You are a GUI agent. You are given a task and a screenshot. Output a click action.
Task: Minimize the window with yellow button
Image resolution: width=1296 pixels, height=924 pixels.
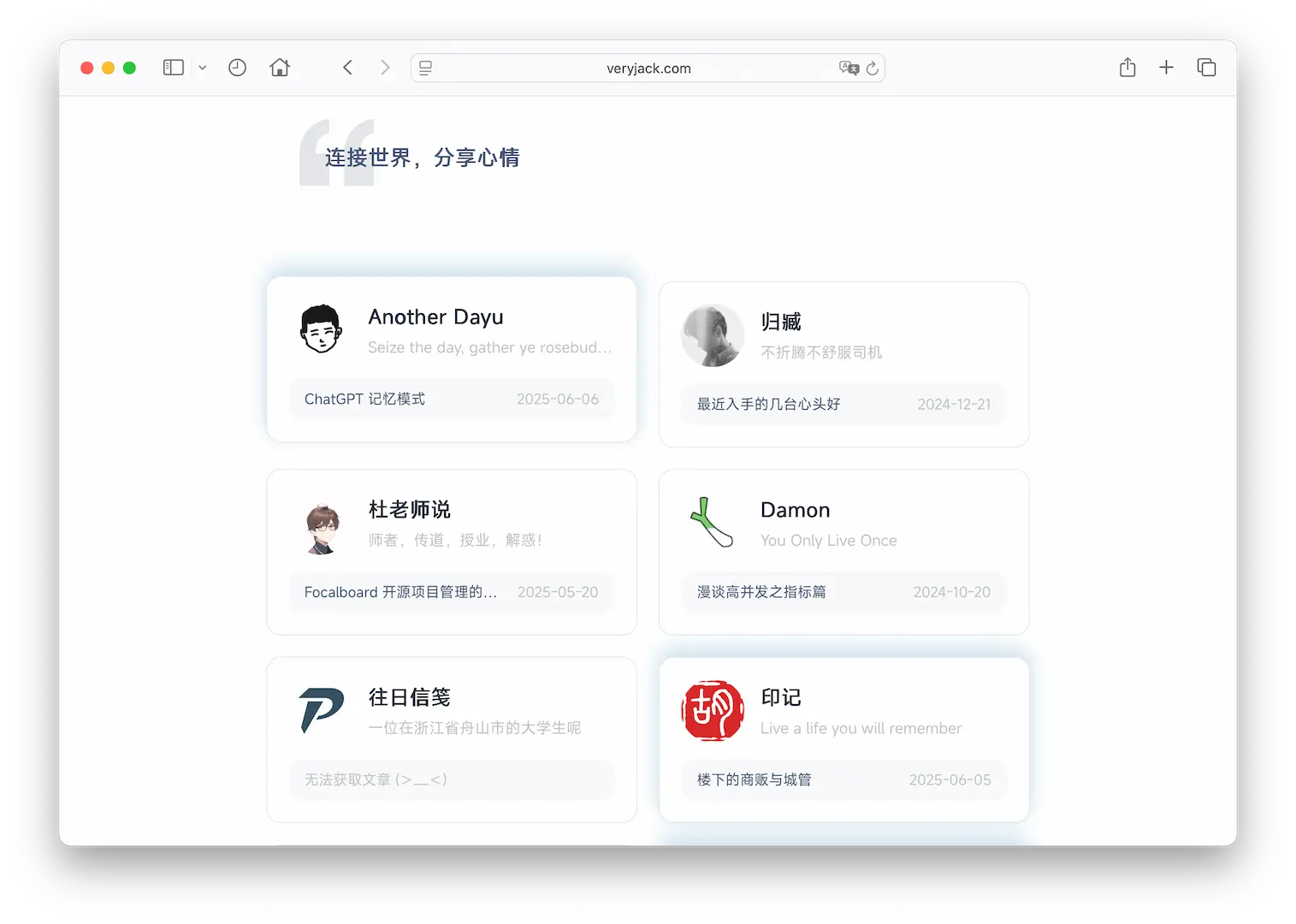109,68
